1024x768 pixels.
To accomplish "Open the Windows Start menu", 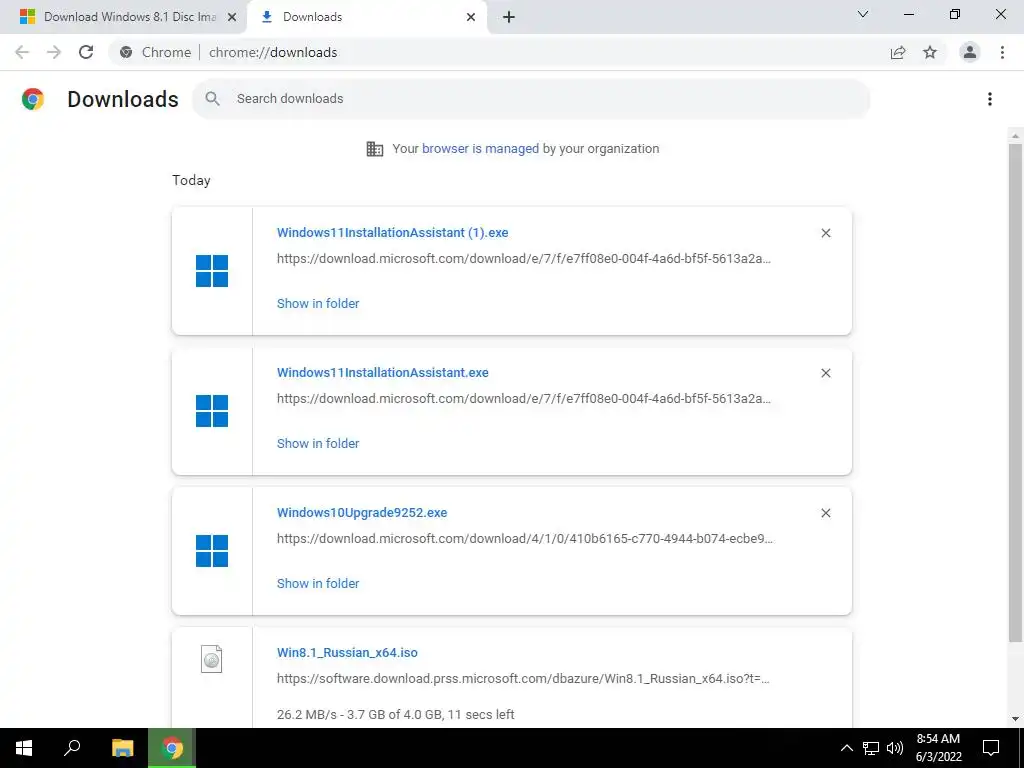I will point(24,748).
